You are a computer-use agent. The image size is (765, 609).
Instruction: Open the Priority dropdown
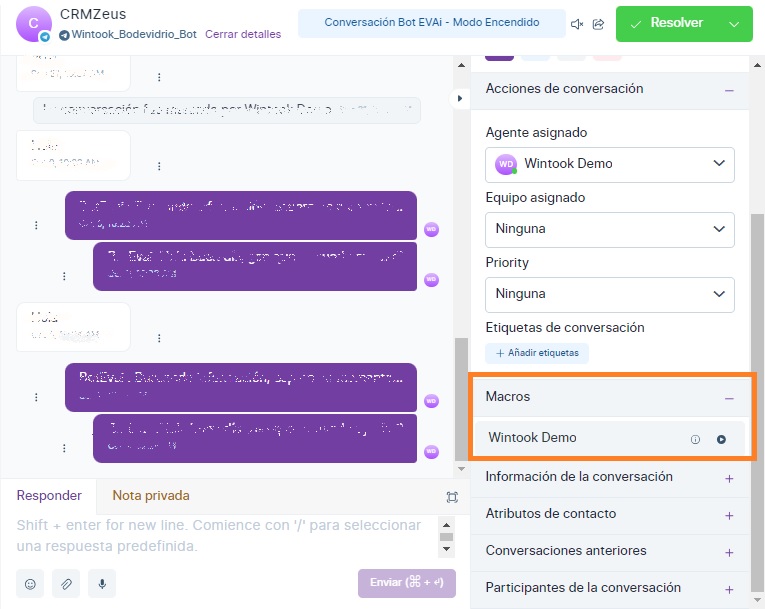coord(610,294)
